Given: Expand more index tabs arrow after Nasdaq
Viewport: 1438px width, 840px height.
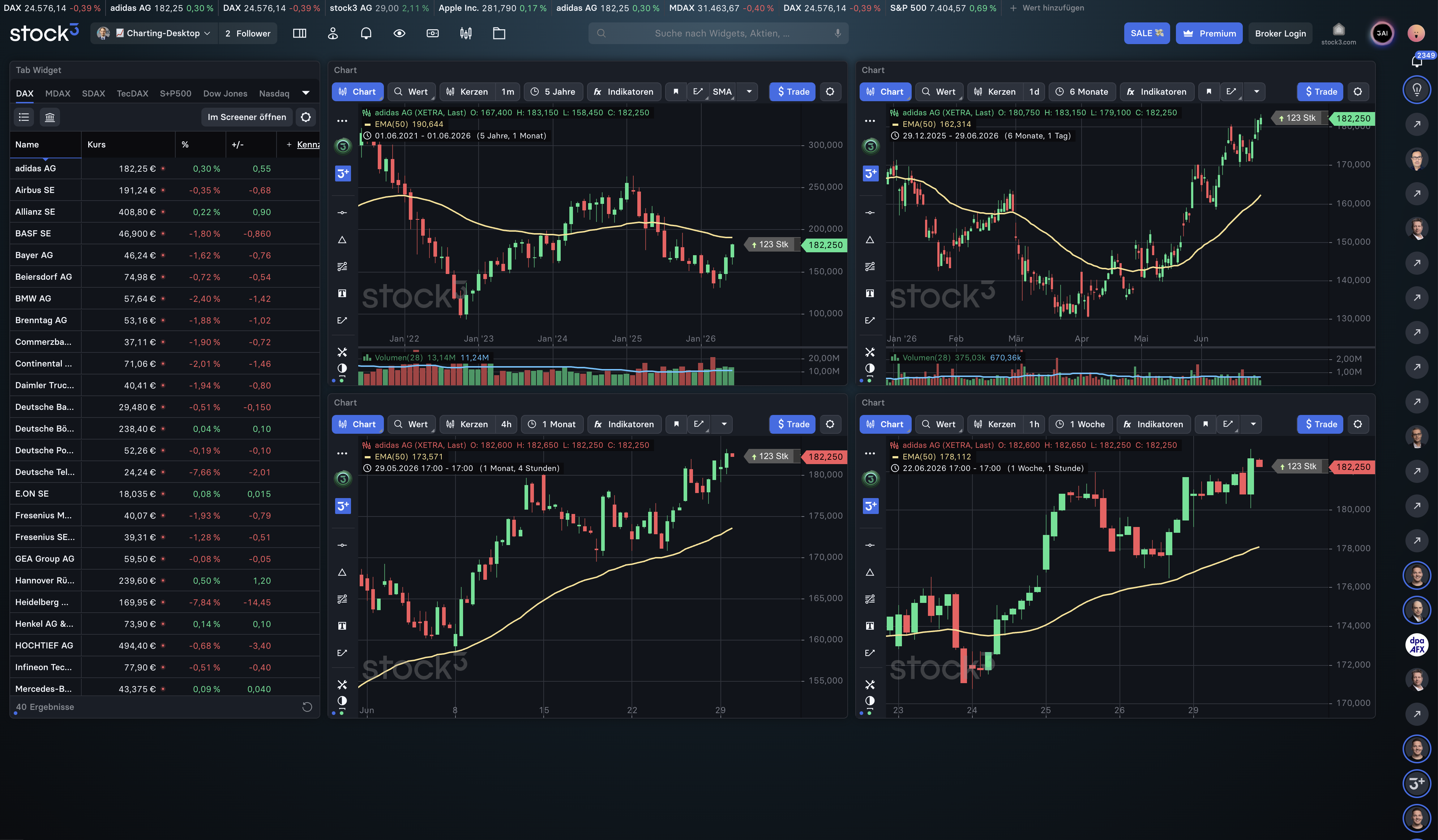Looking at the screenshot, I should (306, 94).
